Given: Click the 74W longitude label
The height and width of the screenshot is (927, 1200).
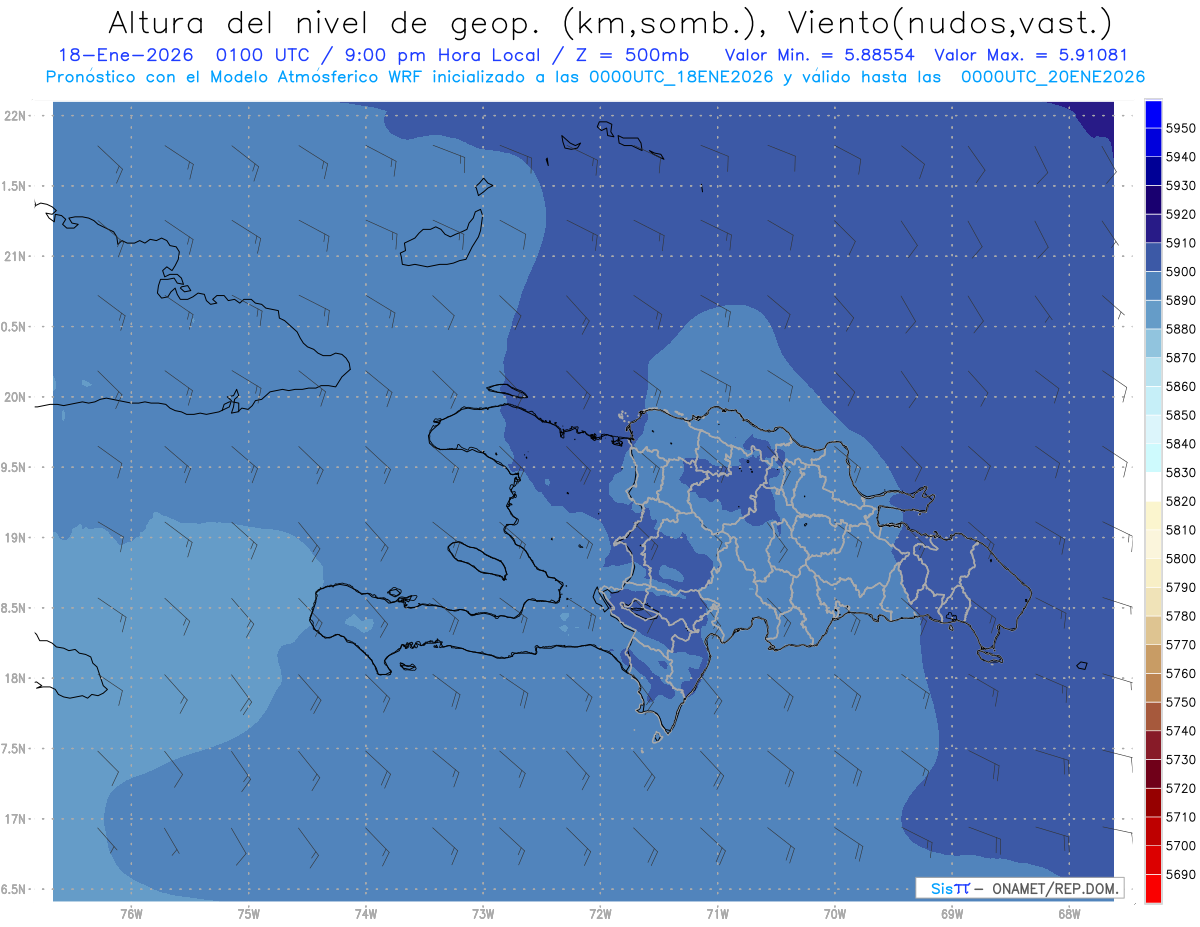Looking at the screenshot, I should coord(365,914).
